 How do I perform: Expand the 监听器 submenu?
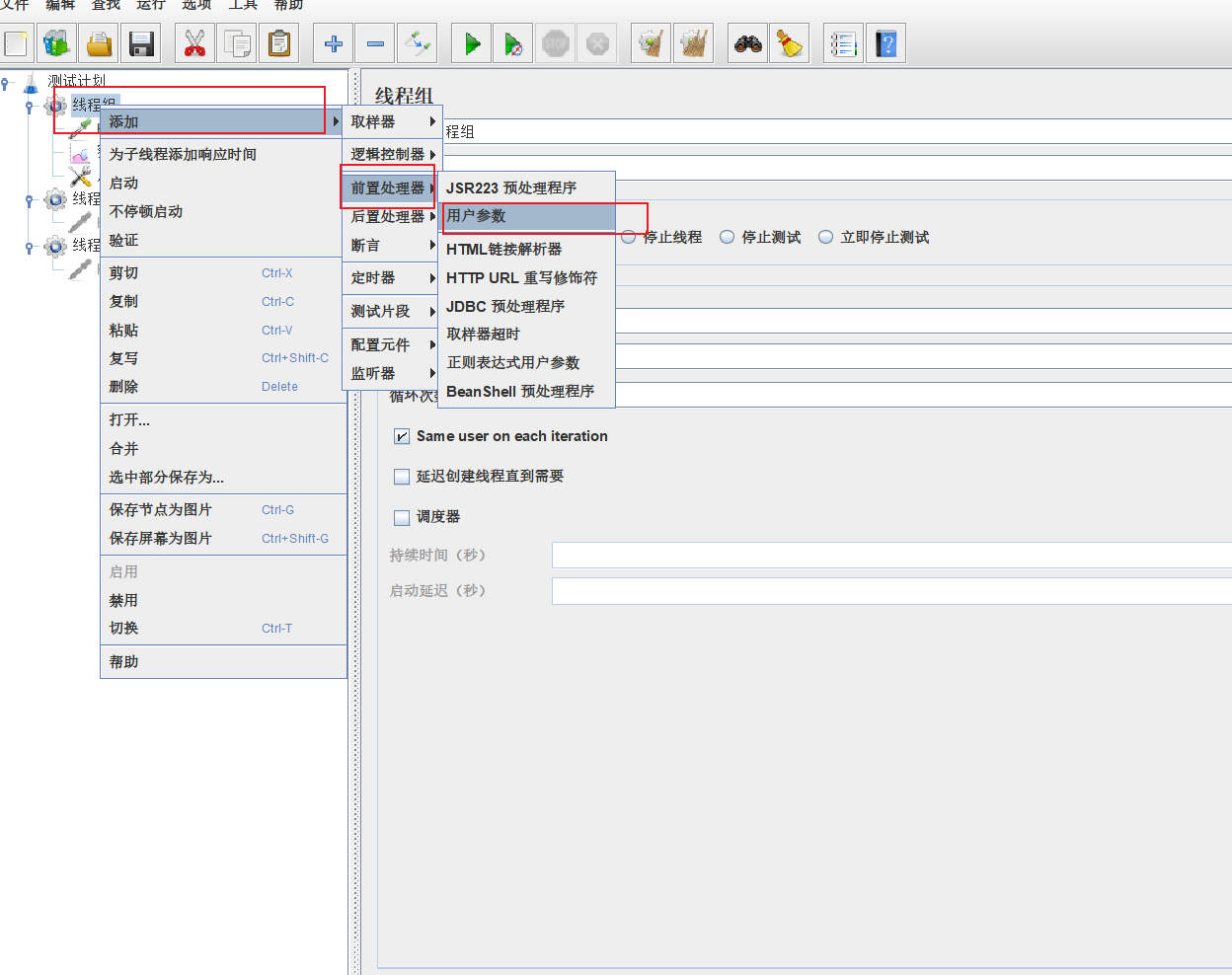coord(392,373)
